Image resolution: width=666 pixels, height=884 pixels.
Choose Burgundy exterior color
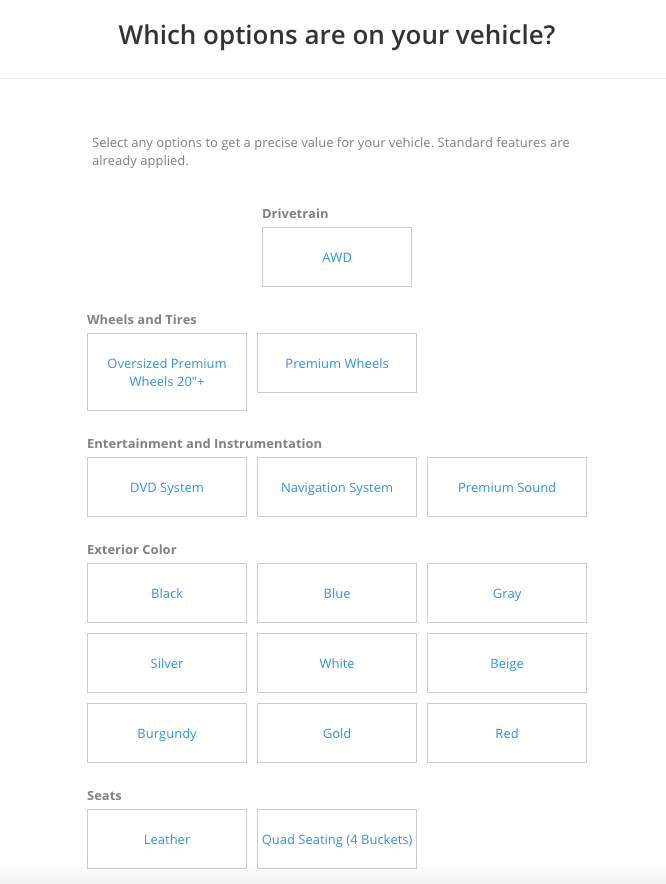point(167,733)
